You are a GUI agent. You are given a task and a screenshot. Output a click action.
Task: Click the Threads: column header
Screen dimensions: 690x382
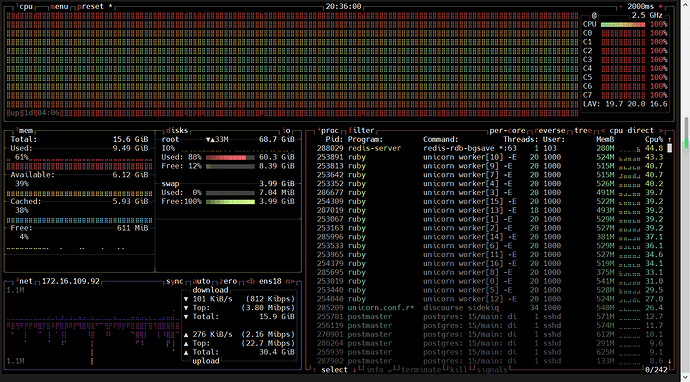(x=521, y=140)
